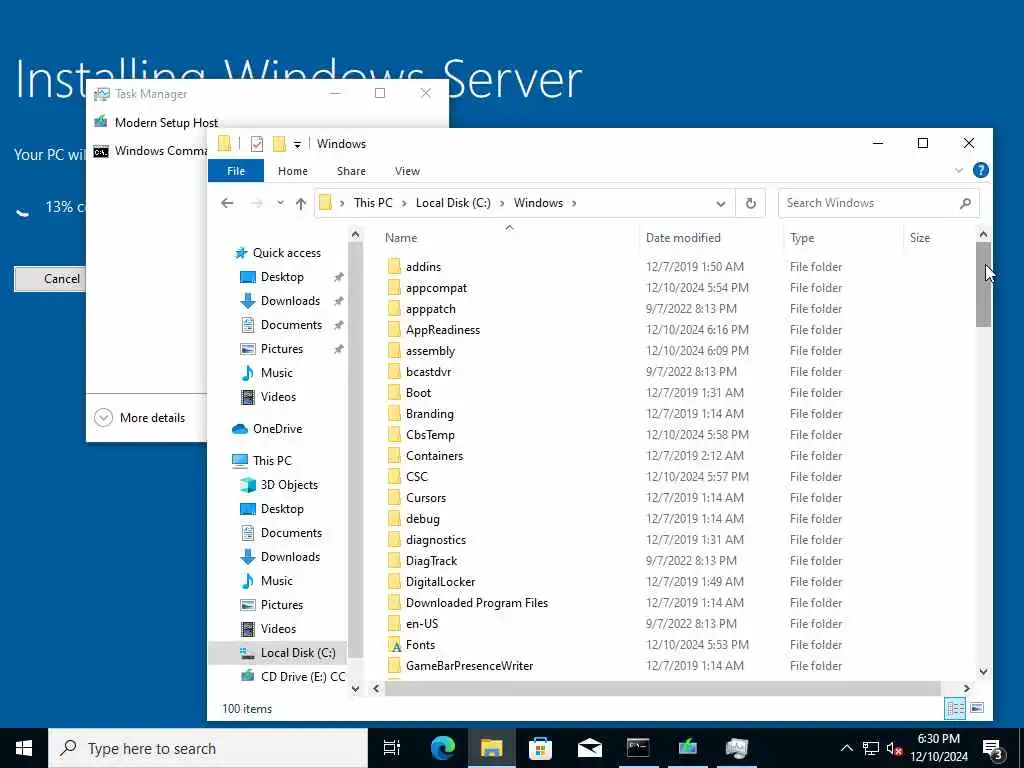This screenshot has width=1024, height=768.
Task: Select the GameBarPresenceWriter folder
Action: point(470,665)
